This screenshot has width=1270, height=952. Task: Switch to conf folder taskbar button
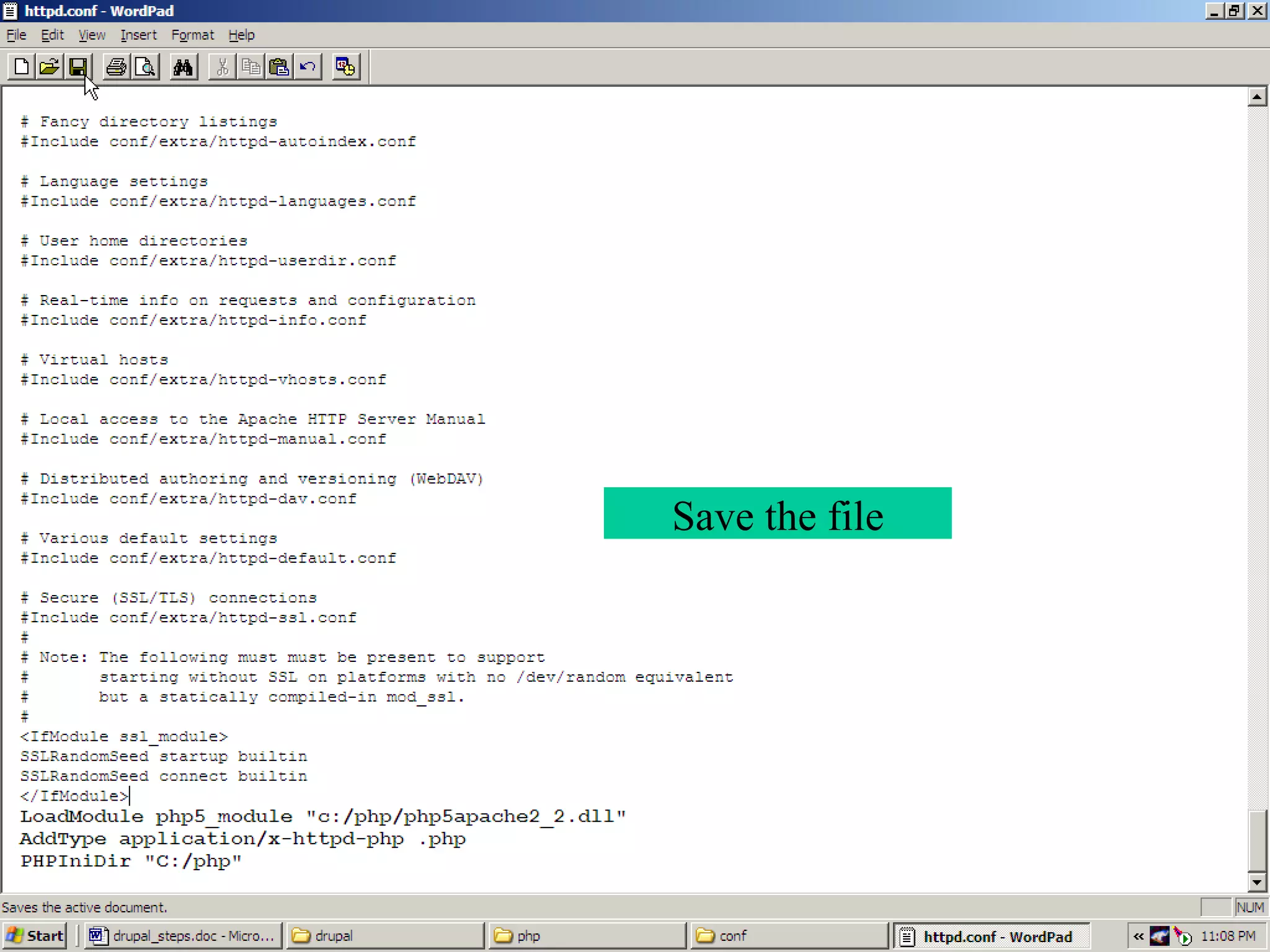pos(789,936)
